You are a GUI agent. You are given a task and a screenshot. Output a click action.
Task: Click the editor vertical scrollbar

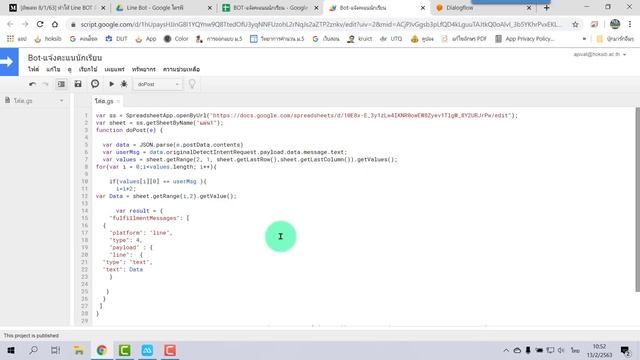pyautogui.click(x=637, y=199)
